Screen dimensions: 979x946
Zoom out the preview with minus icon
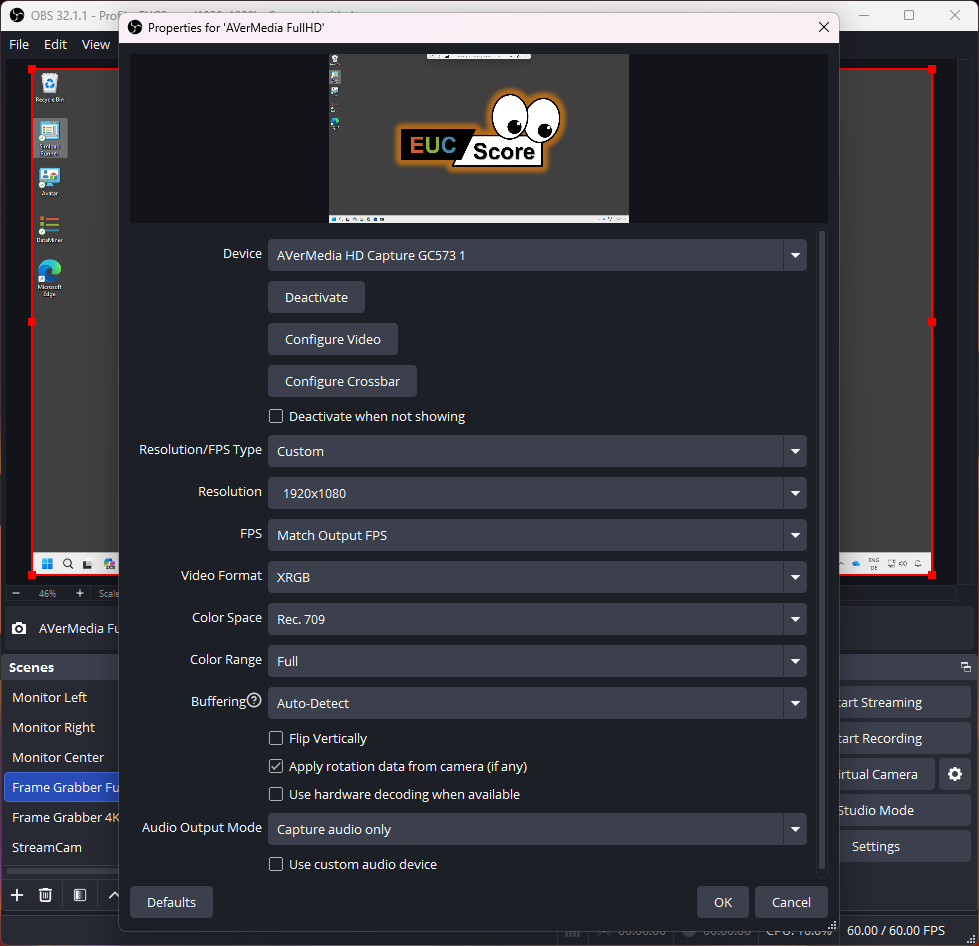pyautogui.click(x=14, y=592)
